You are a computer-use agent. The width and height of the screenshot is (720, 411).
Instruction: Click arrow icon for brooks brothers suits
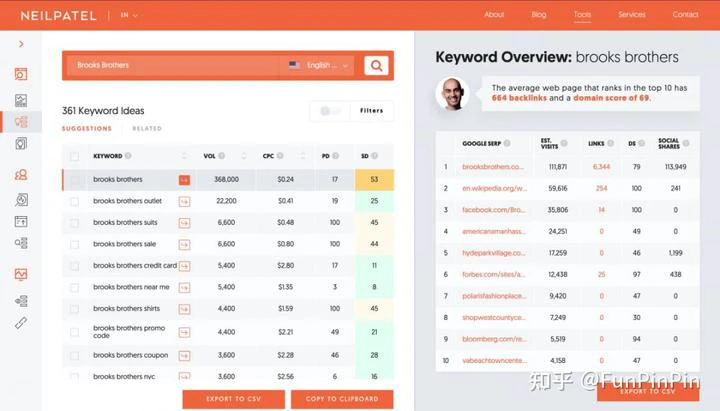tap(184, 223)
